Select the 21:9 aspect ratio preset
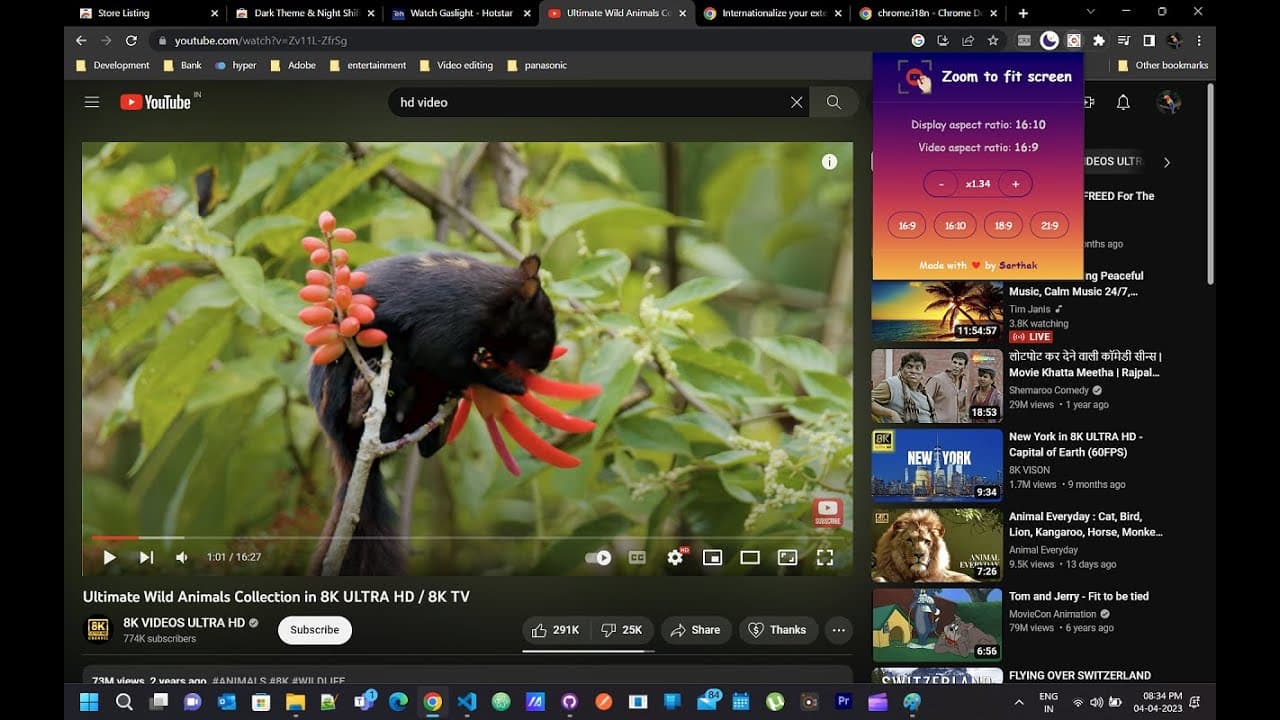This screenshot has width=1280, height=720. [1050, 226]
